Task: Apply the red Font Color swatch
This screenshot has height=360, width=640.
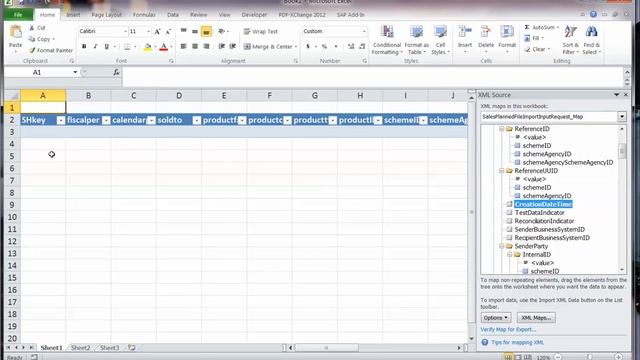Action: click(164, 47)
